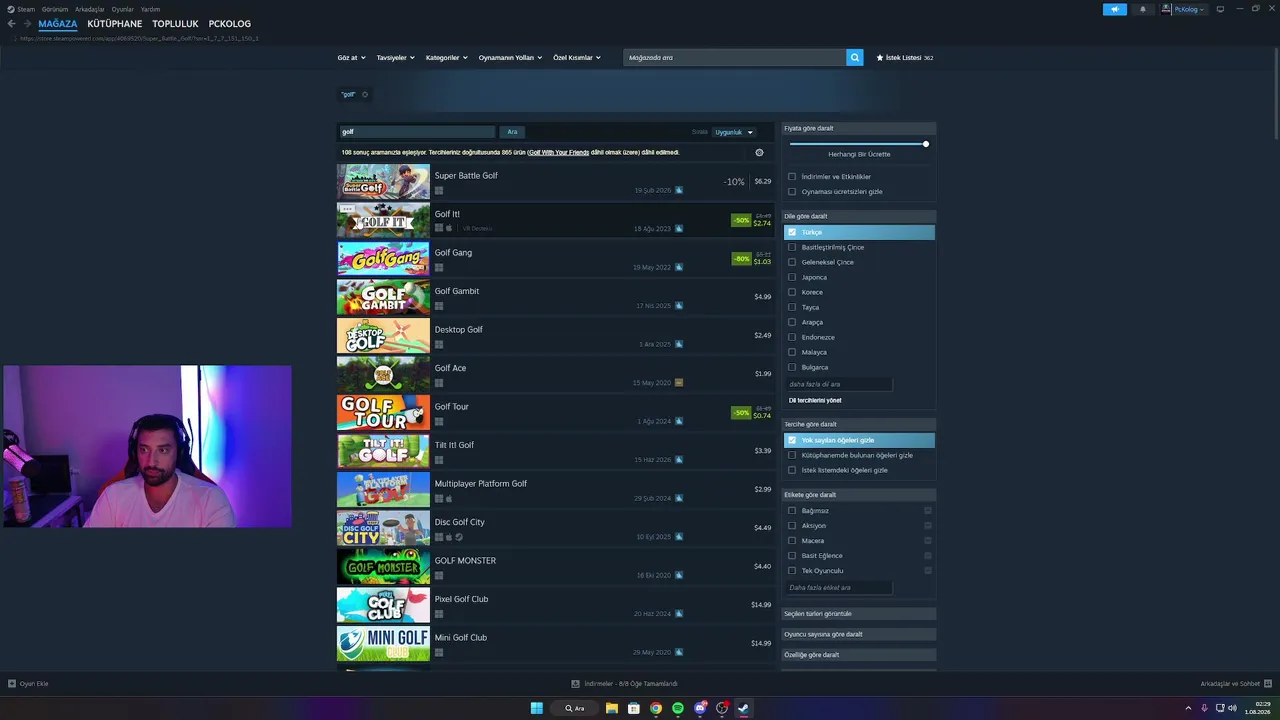Open search preferences gear icon
Screen dimensions: 1280x720
pyautogui.click(x=759, y=153)
